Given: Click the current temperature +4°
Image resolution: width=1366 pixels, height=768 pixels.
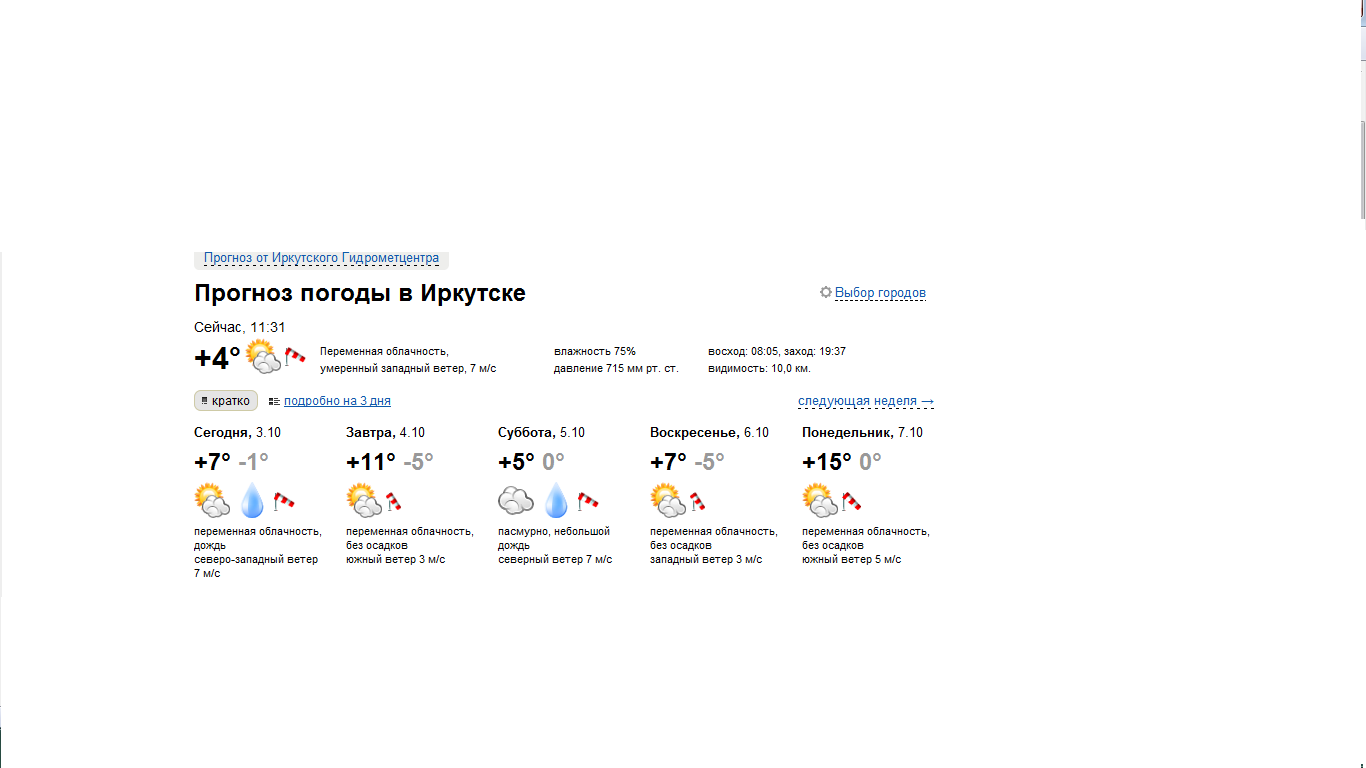Looking at the screenshot, I should (217, 358).
